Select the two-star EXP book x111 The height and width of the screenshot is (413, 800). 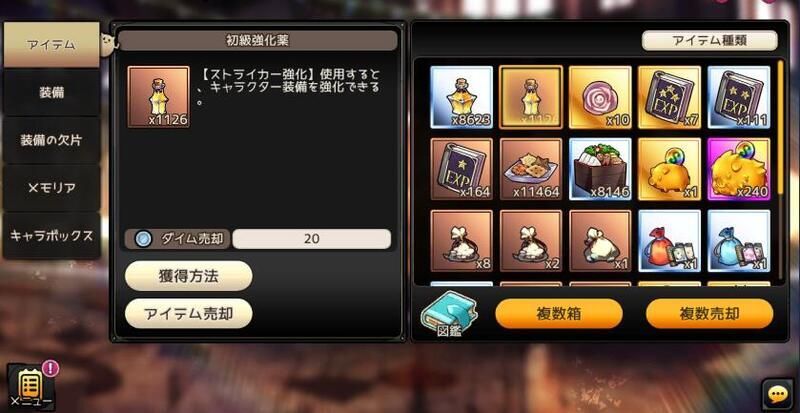click(x=739, y=97)
